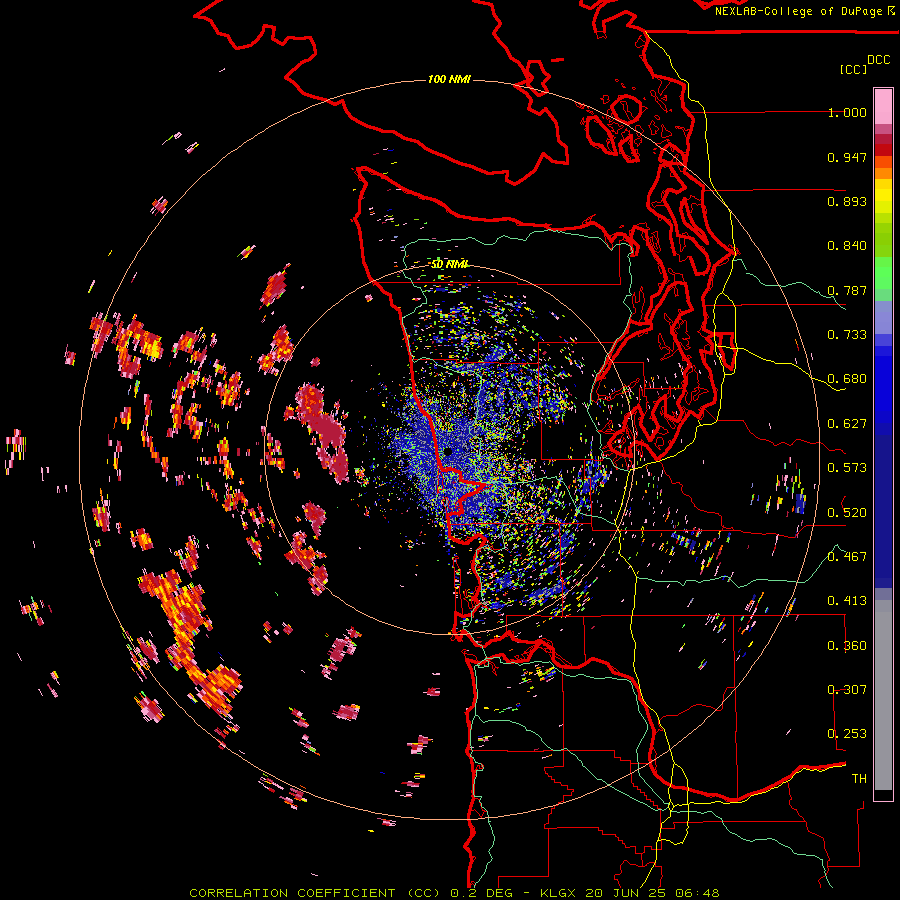Click the 1.000 color scale value
The width and height of the screenshot is (900, 900).
[x=847, y=112]
